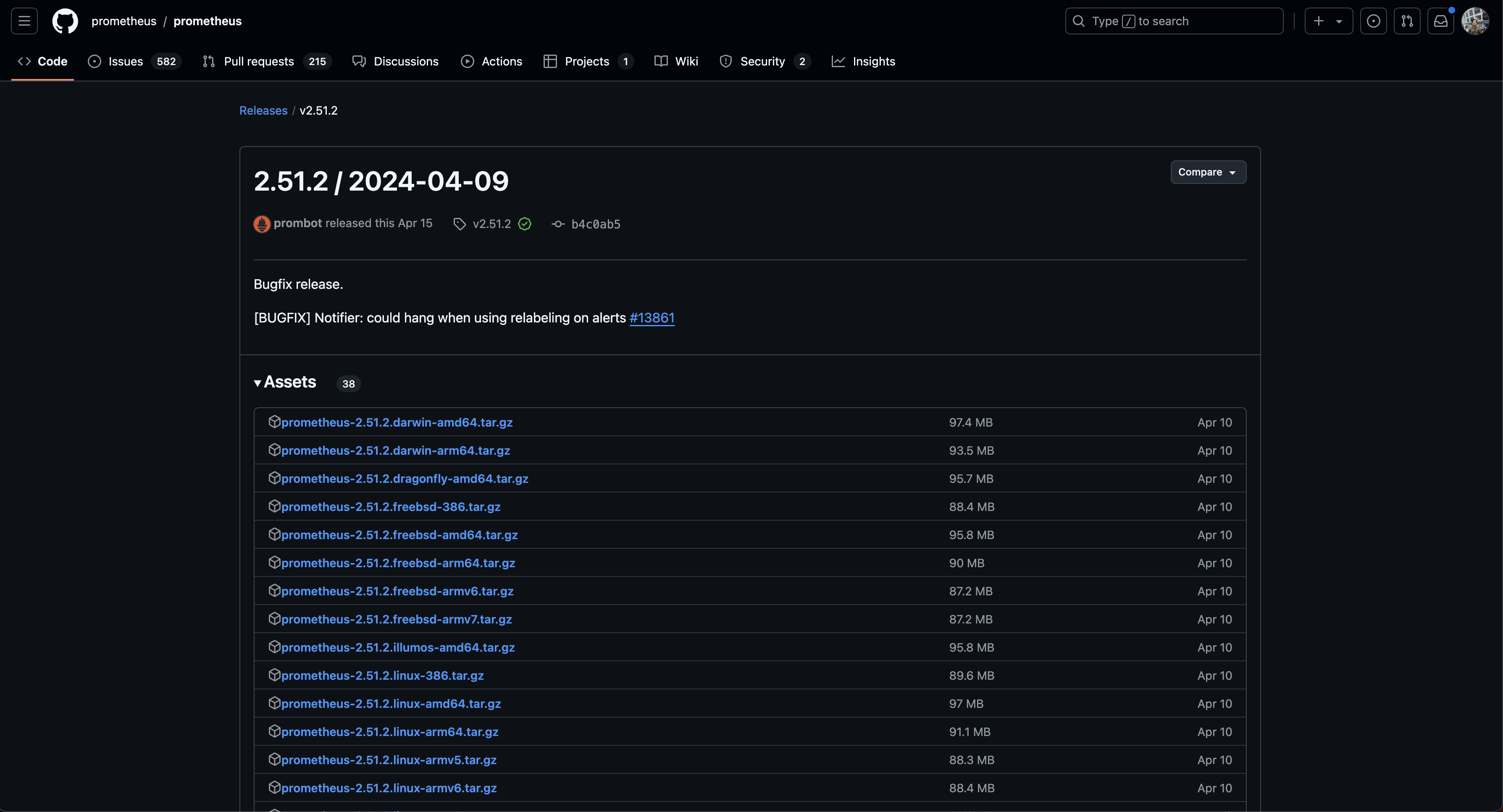Click package icon for linux-amd64 asset
The image size is (1503, 812).
[x=274, y=703]
